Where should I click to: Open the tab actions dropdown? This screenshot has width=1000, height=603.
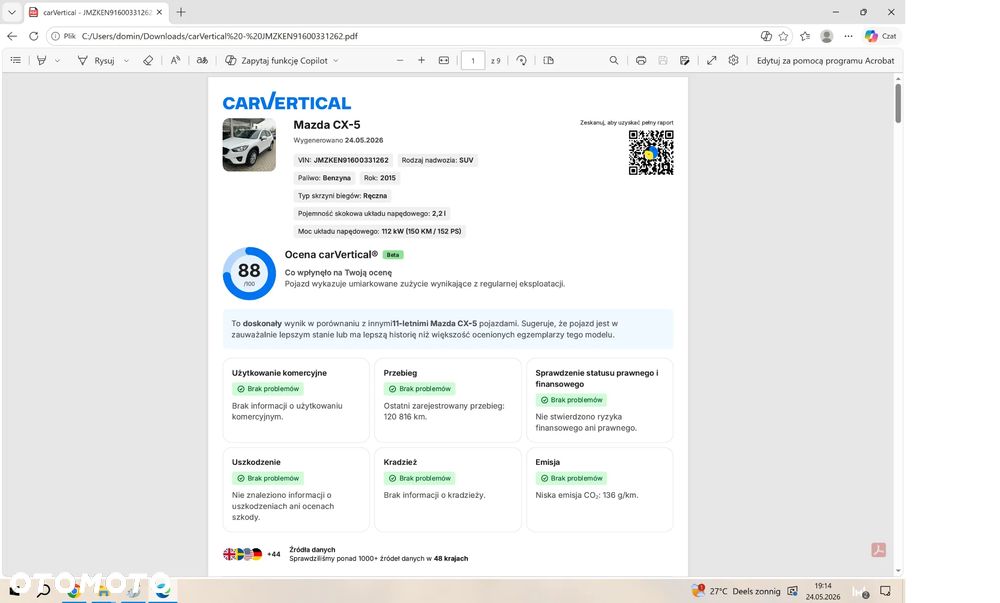11,12
